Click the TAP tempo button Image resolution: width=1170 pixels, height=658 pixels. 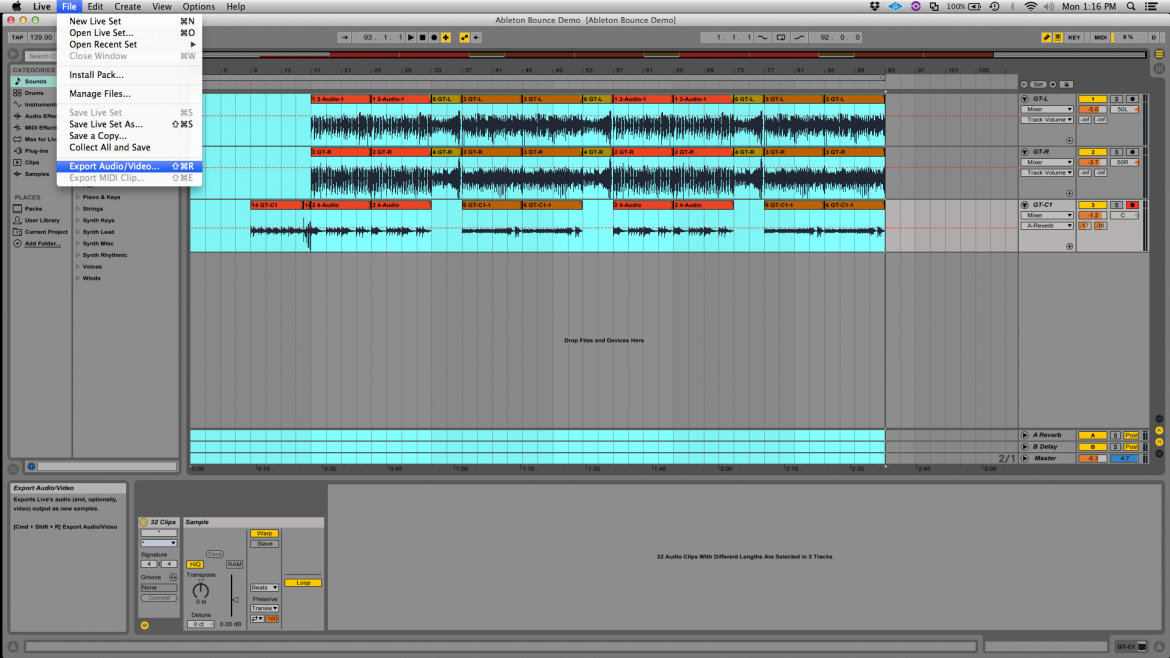coord(17,37)
